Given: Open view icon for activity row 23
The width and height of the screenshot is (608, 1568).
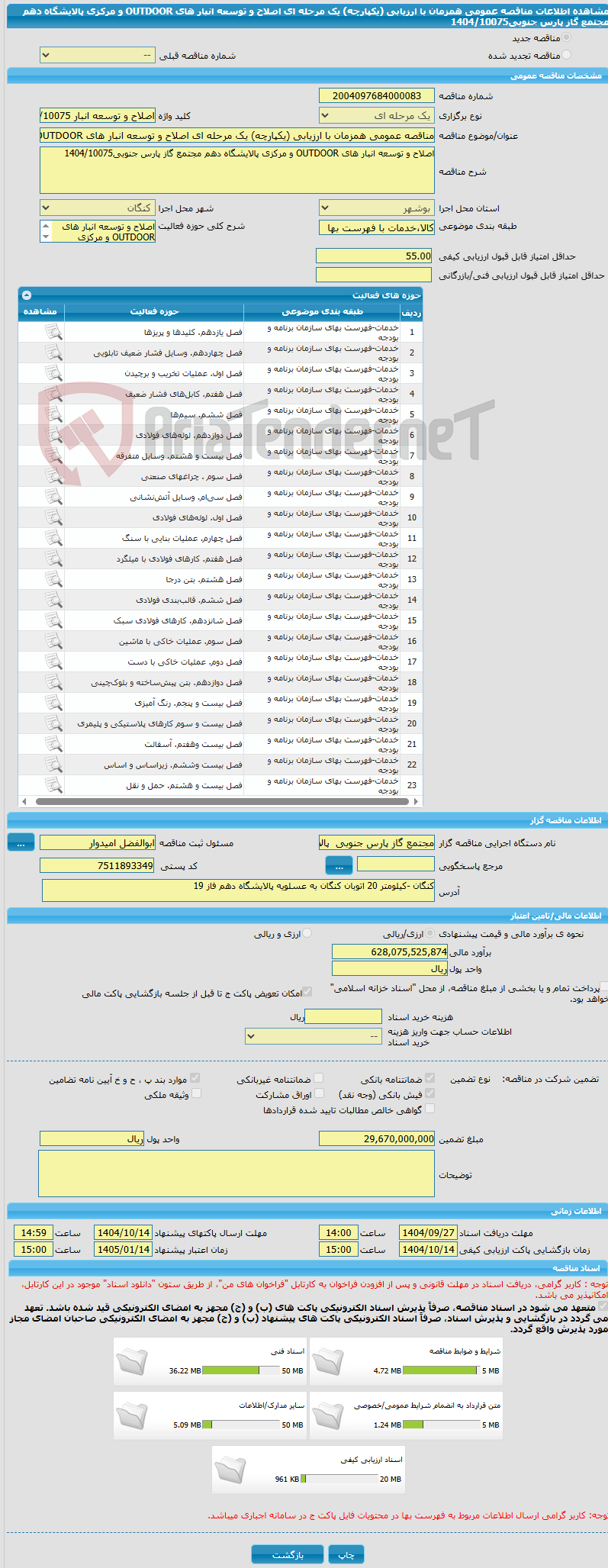Looking at the screenshot, I should coord(53,785).
